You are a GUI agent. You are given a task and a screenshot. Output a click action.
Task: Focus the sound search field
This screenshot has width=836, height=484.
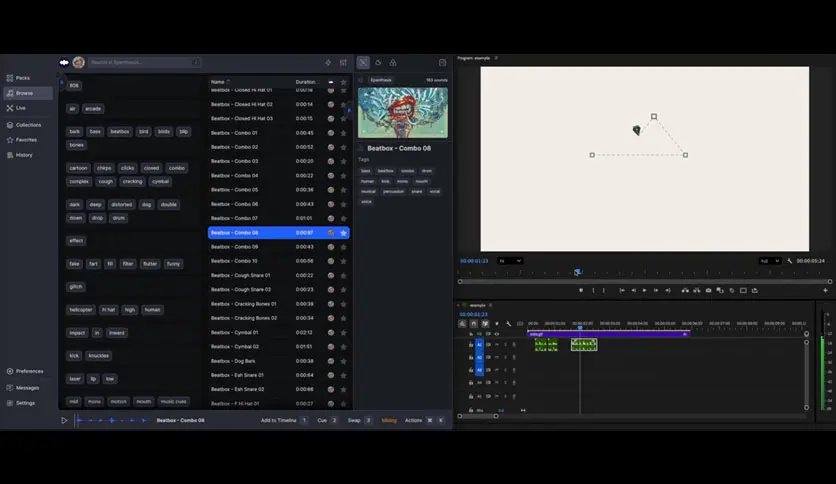(144, 62)
